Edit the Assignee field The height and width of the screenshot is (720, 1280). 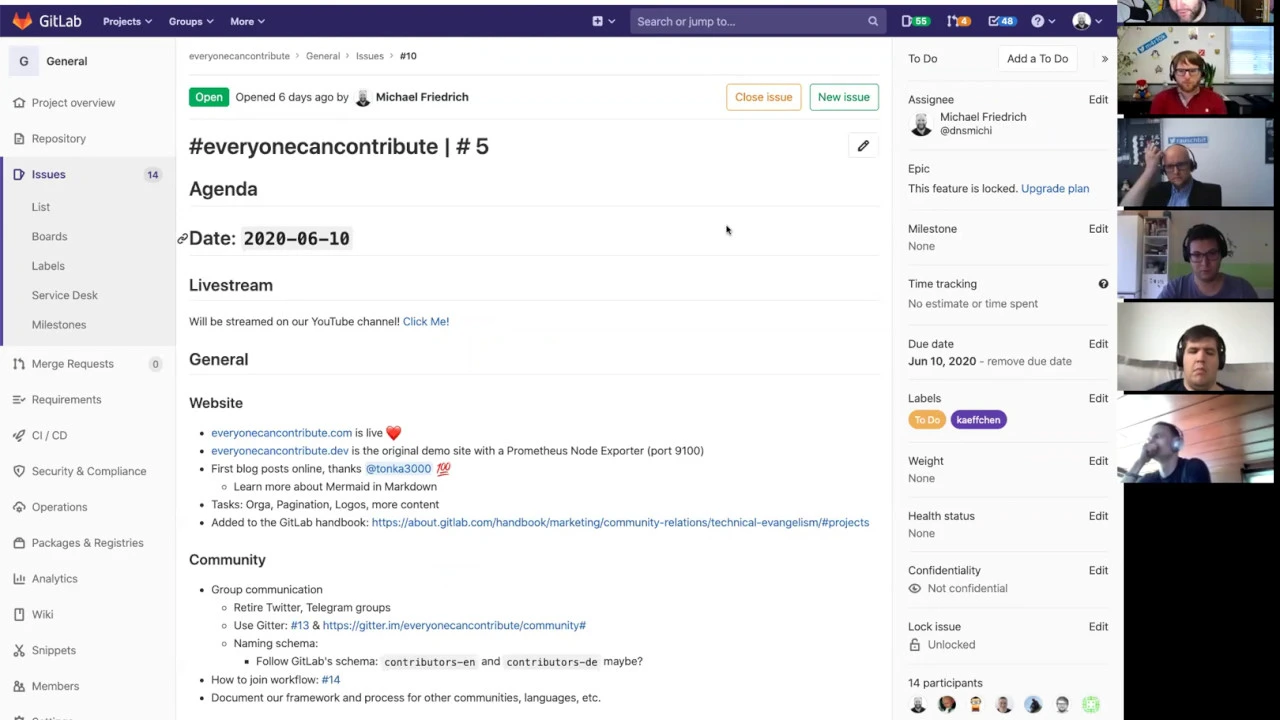(1098, 100)
